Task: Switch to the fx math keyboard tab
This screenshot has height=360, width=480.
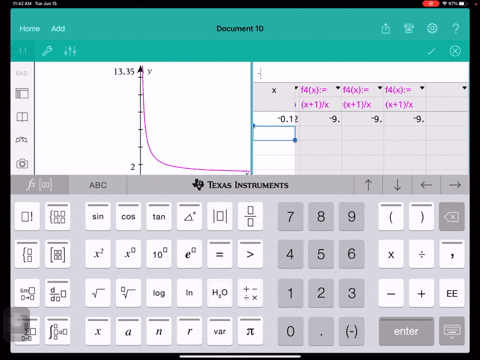Action: (40, 185)
